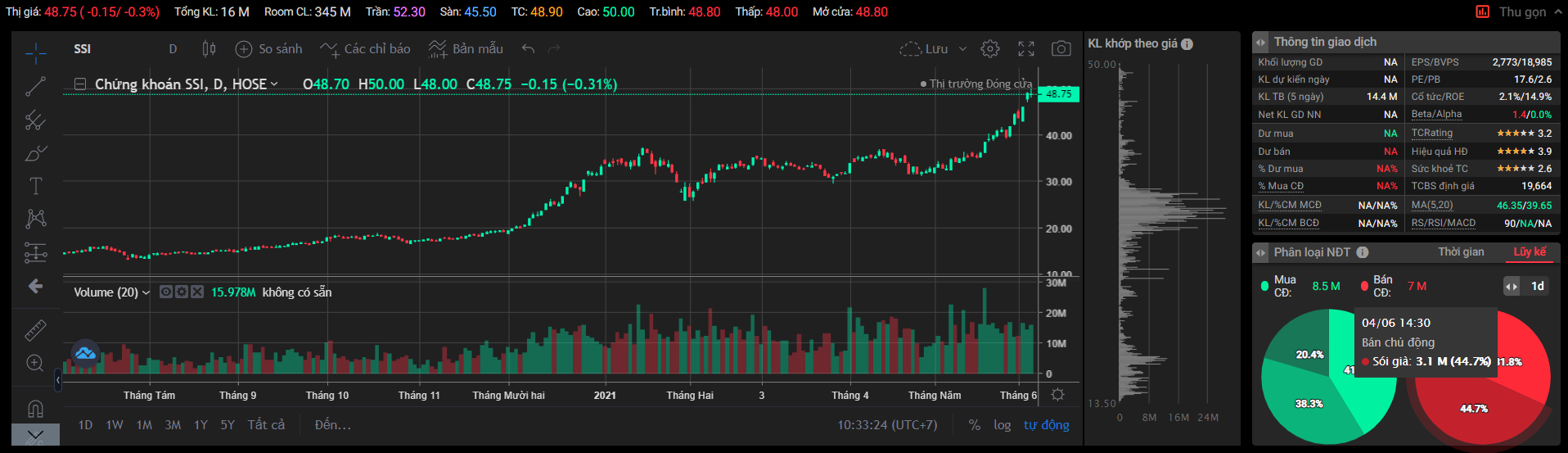Viewport: 1568px width, 453px height.
Task: Choose the text annotation tool
Action: coord(35,186)
